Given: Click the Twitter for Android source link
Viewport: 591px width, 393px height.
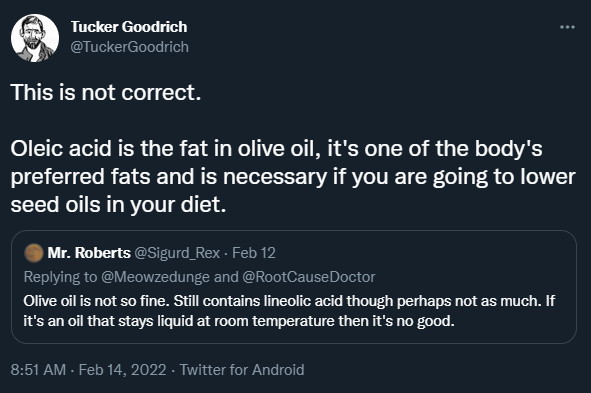Looking at the screenshot, I should click(242, 370).
